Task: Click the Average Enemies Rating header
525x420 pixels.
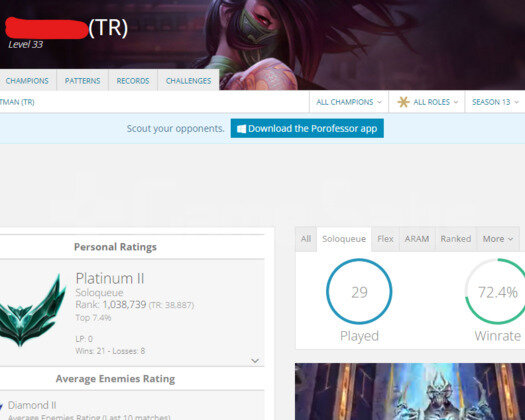Action: pyautogui.click(x=115, y=379)
